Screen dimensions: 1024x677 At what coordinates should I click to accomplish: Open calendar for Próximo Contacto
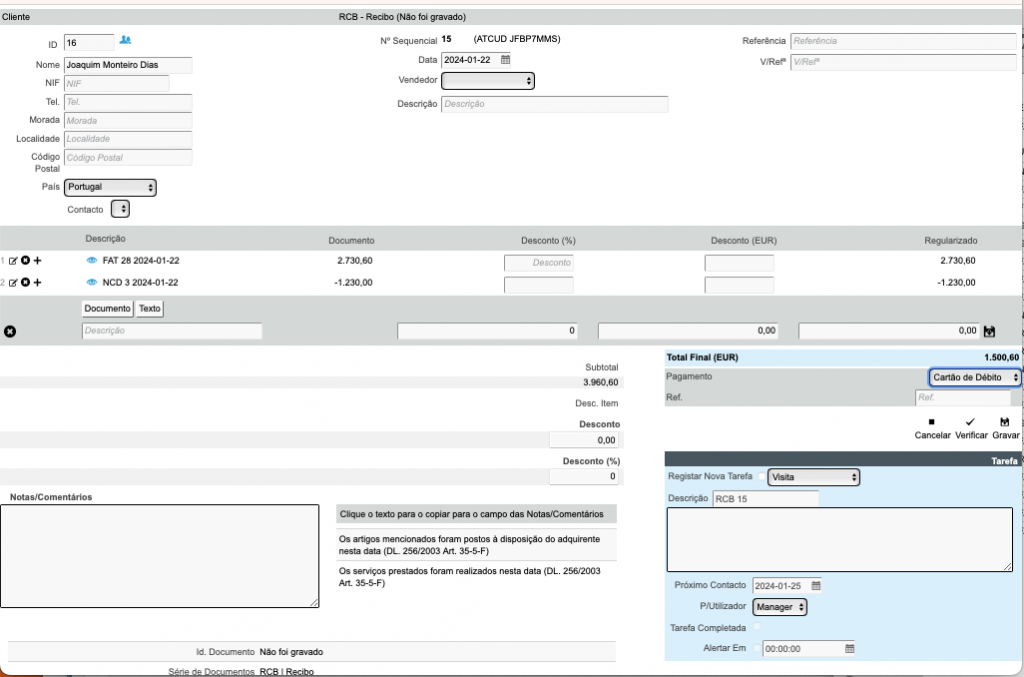tap(816, 586)
